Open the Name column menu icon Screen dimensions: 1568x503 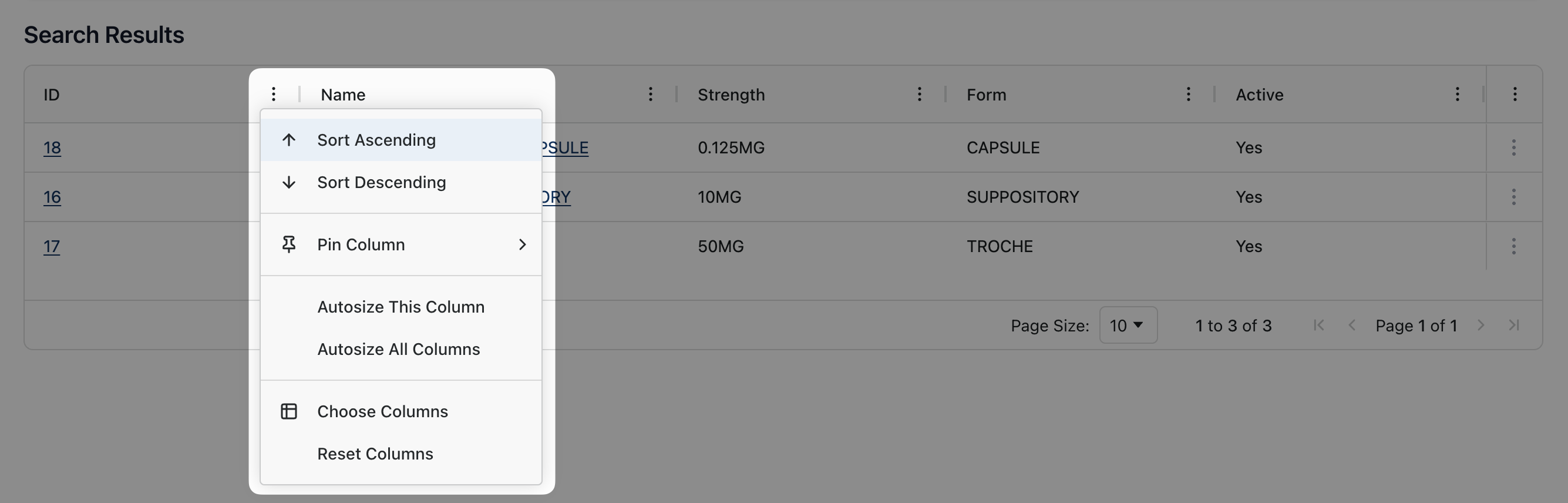click(650, 95)
